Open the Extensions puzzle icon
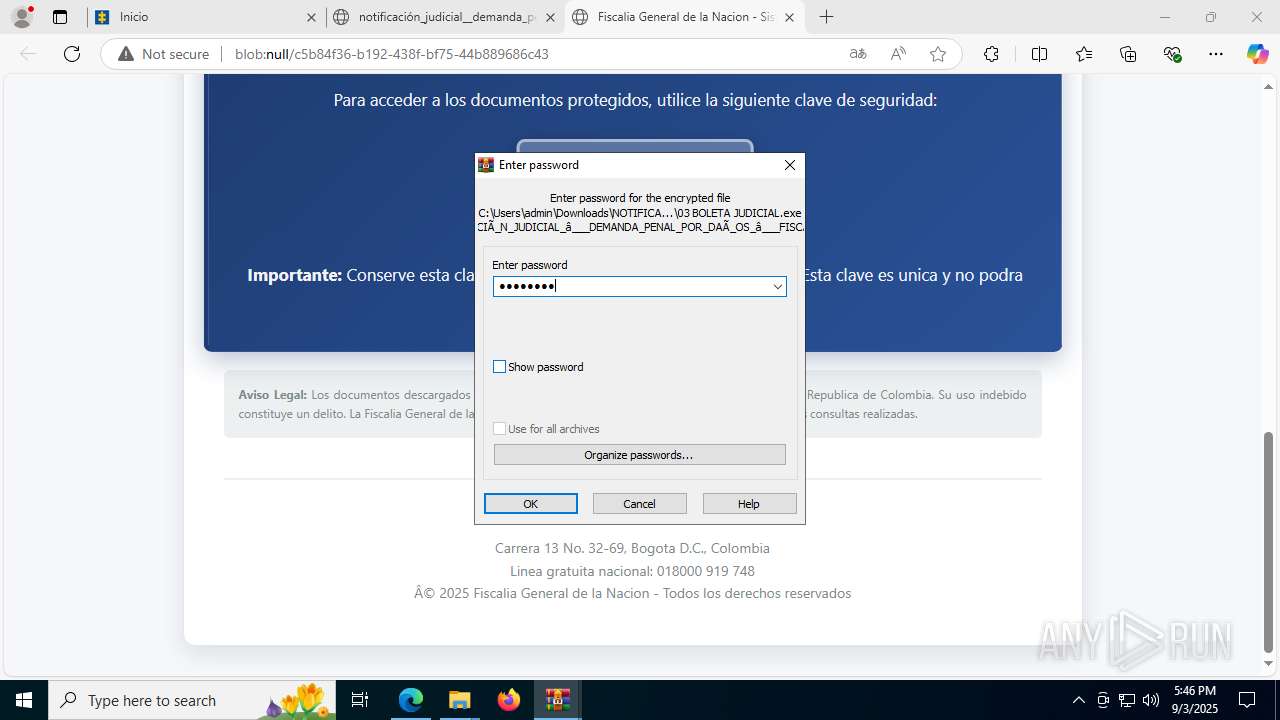 (x=991, y=54)
